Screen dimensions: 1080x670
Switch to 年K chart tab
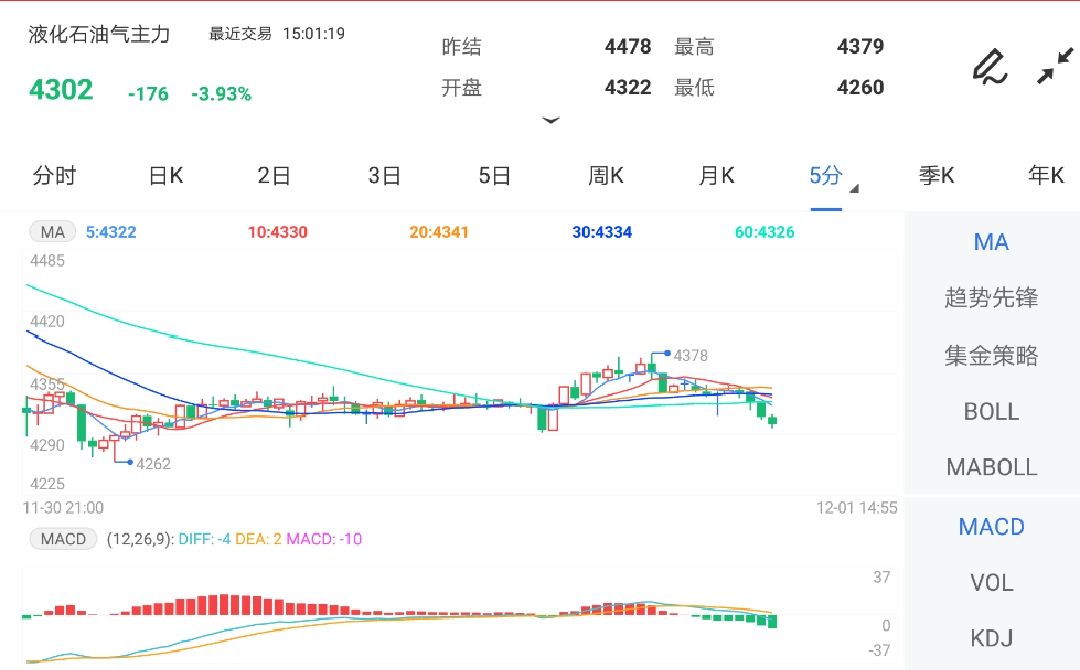pos(1046,176)
